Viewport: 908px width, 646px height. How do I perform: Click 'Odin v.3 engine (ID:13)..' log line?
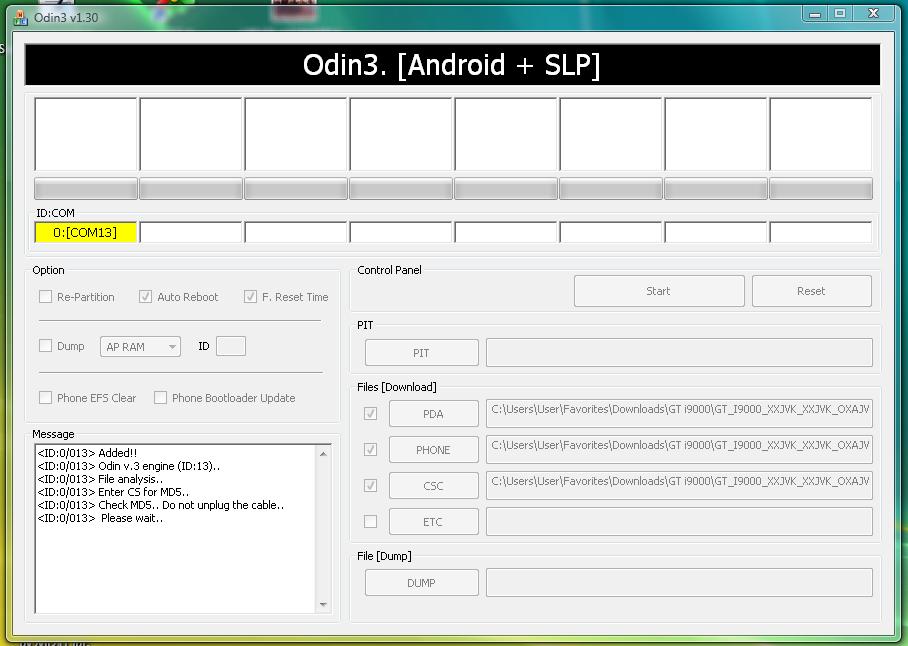pyautogui.click(x=129, y=466)
